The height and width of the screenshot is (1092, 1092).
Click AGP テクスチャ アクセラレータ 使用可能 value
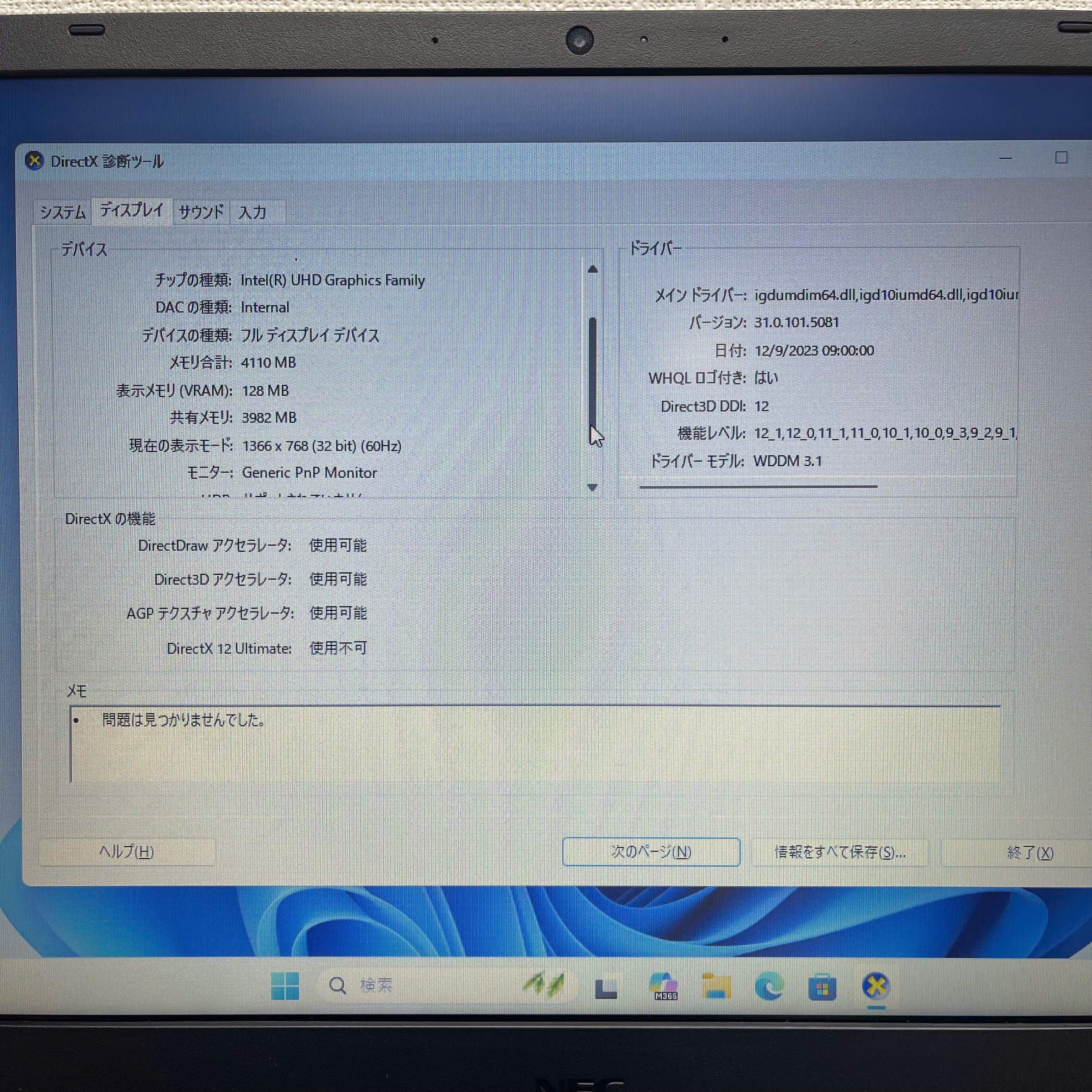pos(338,613)
